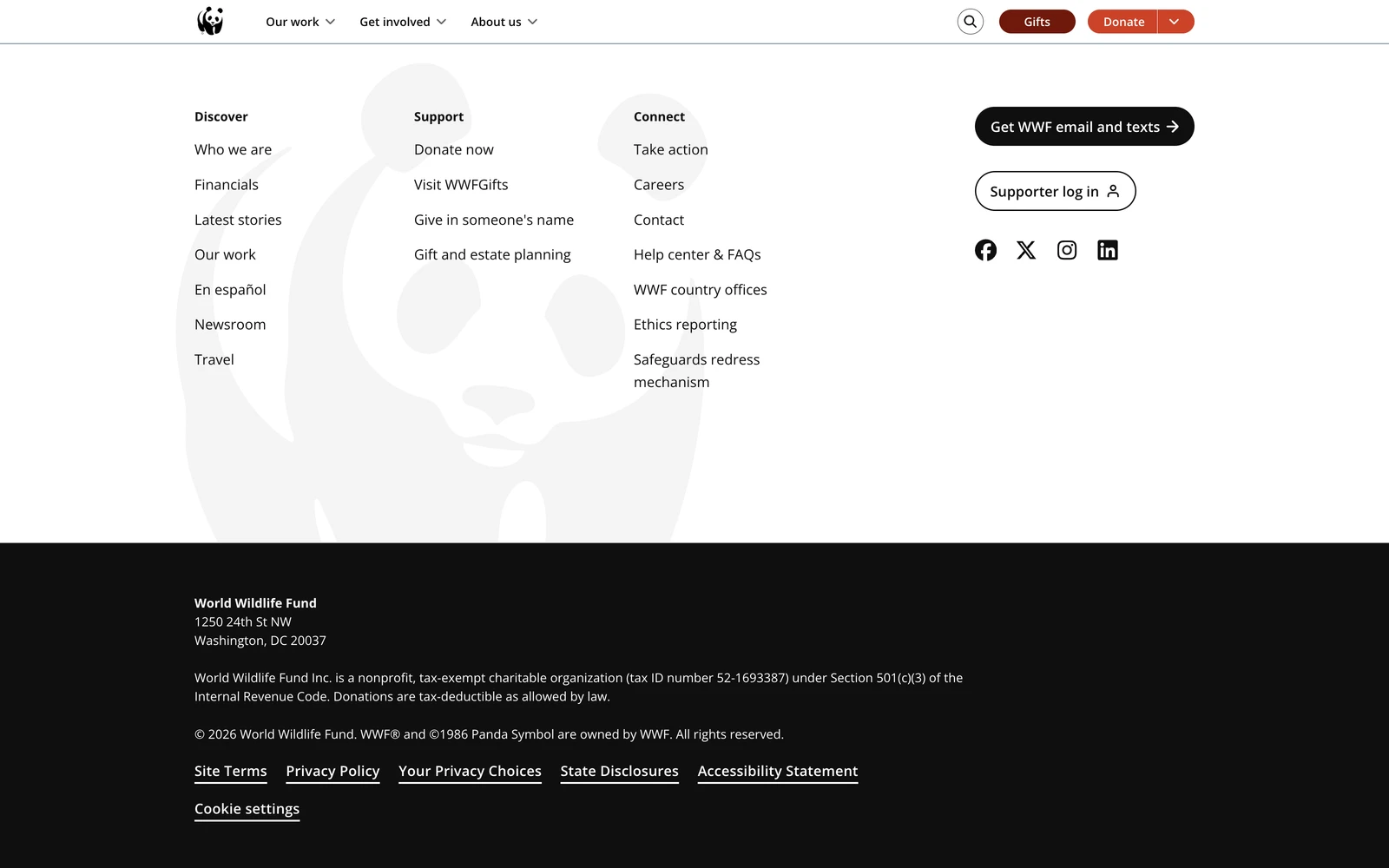Viewport: 1389px width, 868px height.
Task: Click Get WWF email and texts
Action: pos(1084,127)
